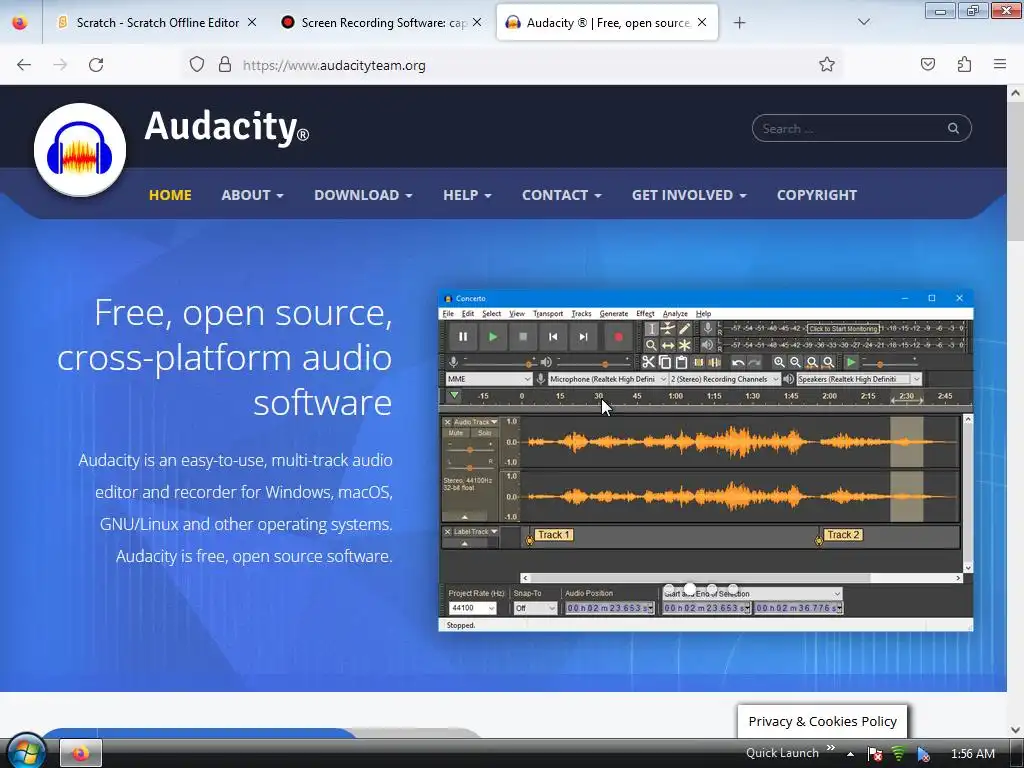Click the playback volume slider in the screenshot
Screen dimensions: 1024x768
[592, 362]
